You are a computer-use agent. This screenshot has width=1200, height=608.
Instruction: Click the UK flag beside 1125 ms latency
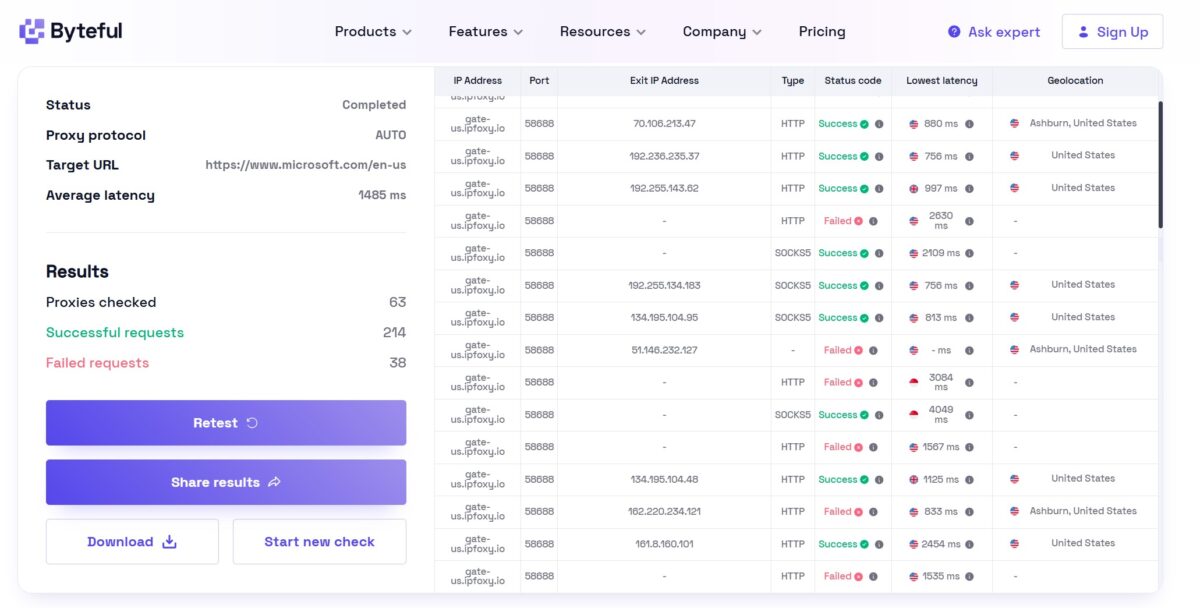[x=913, y=479]
